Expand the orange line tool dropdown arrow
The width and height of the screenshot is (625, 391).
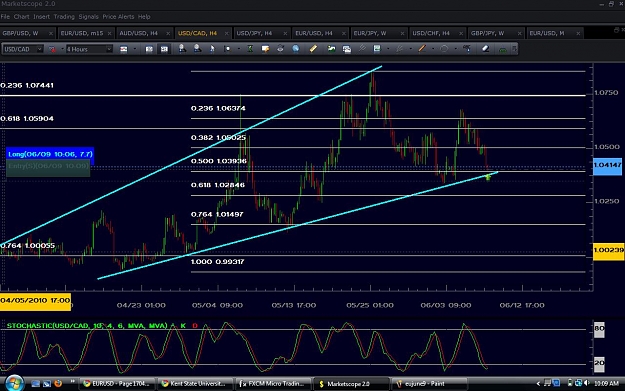tap(433, 49)
